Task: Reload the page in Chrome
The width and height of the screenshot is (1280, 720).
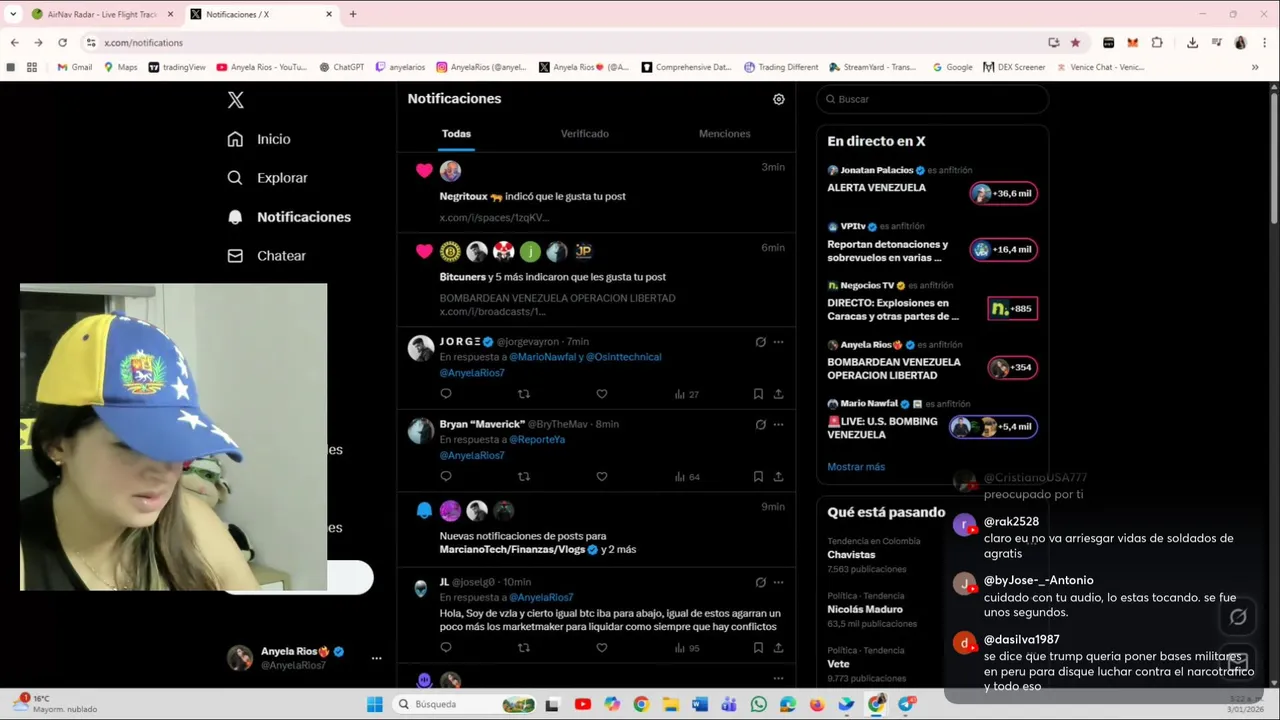Action: 62,42
